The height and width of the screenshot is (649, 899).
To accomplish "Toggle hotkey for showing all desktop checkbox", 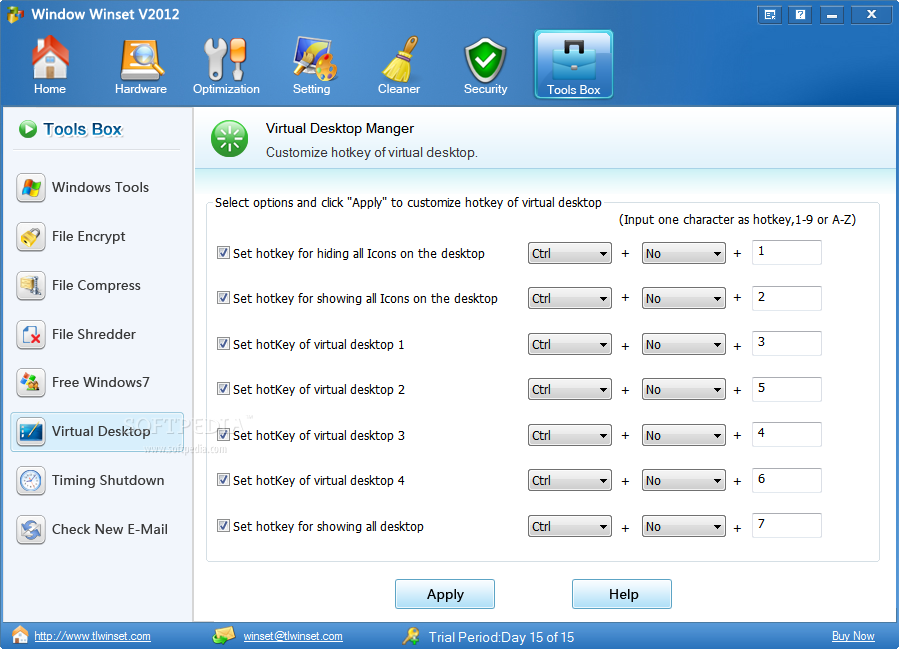I will click(223, 526).
